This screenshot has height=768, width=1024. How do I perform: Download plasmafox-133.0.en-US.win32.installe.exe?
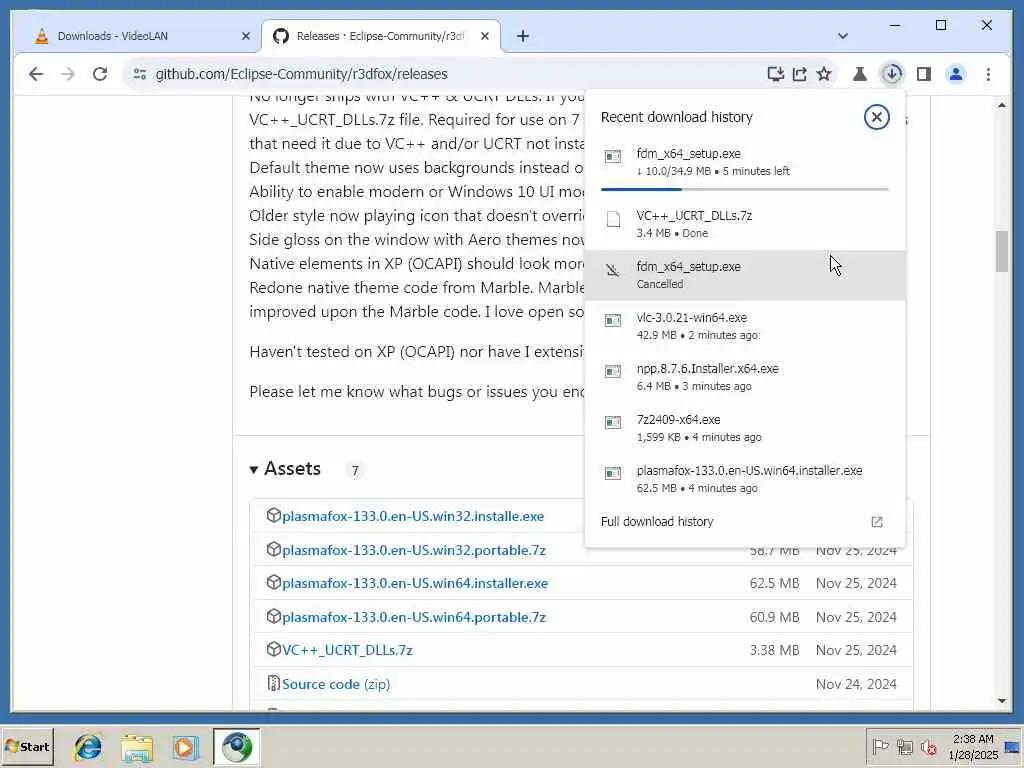click(413, 517)
